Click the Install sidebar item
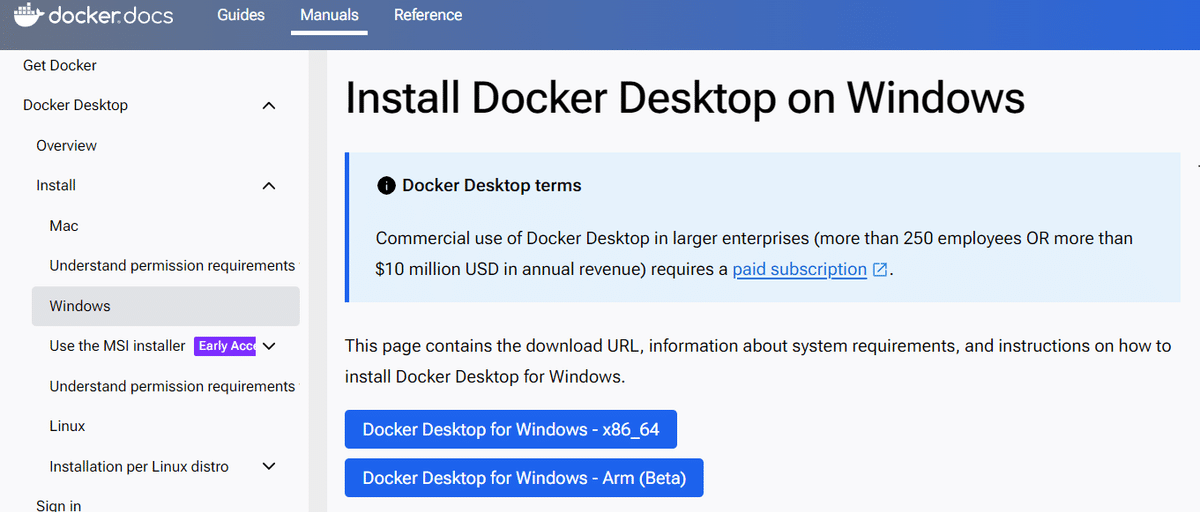This screenshot has width=1200, height=512. click(56, 185)
